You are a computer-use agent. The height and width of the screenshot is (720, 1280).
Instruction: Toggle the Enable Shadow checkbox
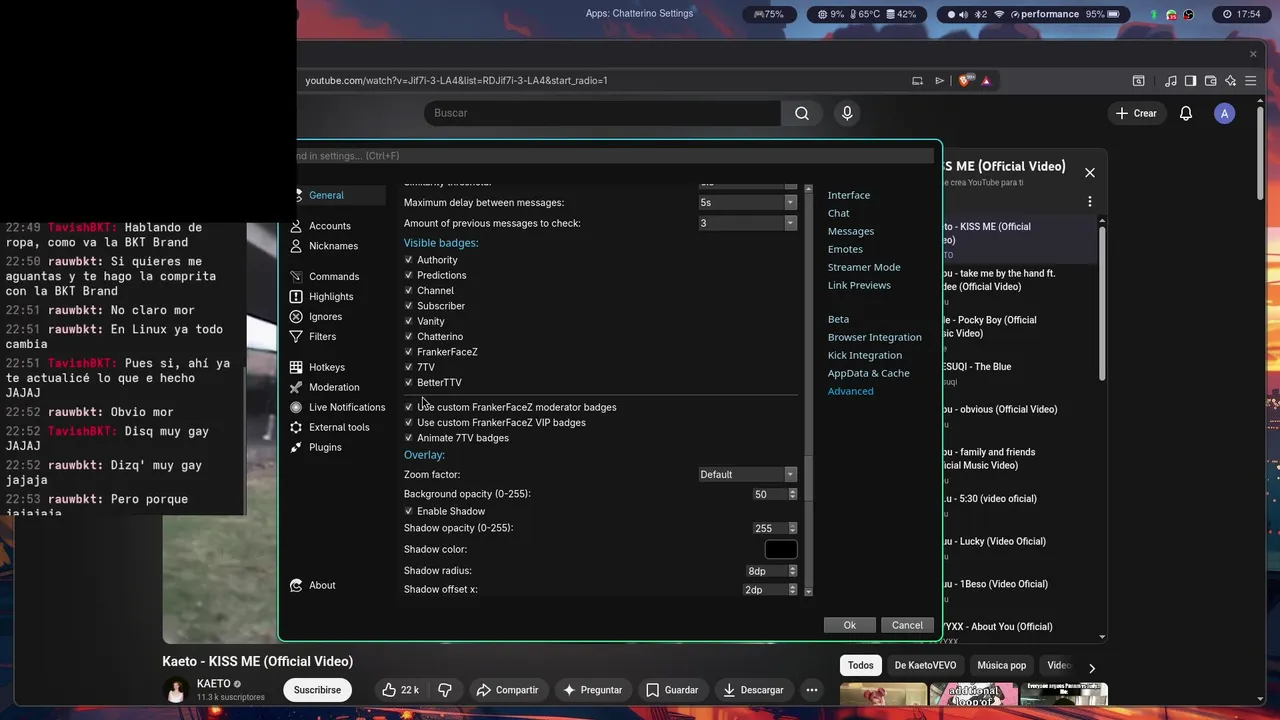408,511
